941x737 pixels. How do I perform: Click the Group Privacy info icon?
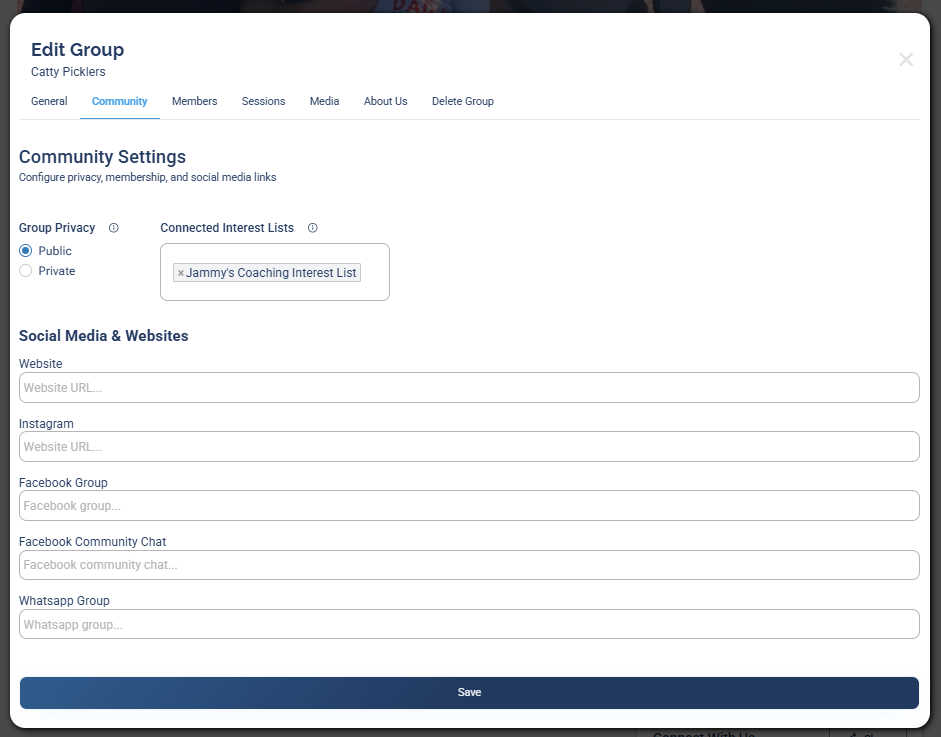tap(113, 227)
